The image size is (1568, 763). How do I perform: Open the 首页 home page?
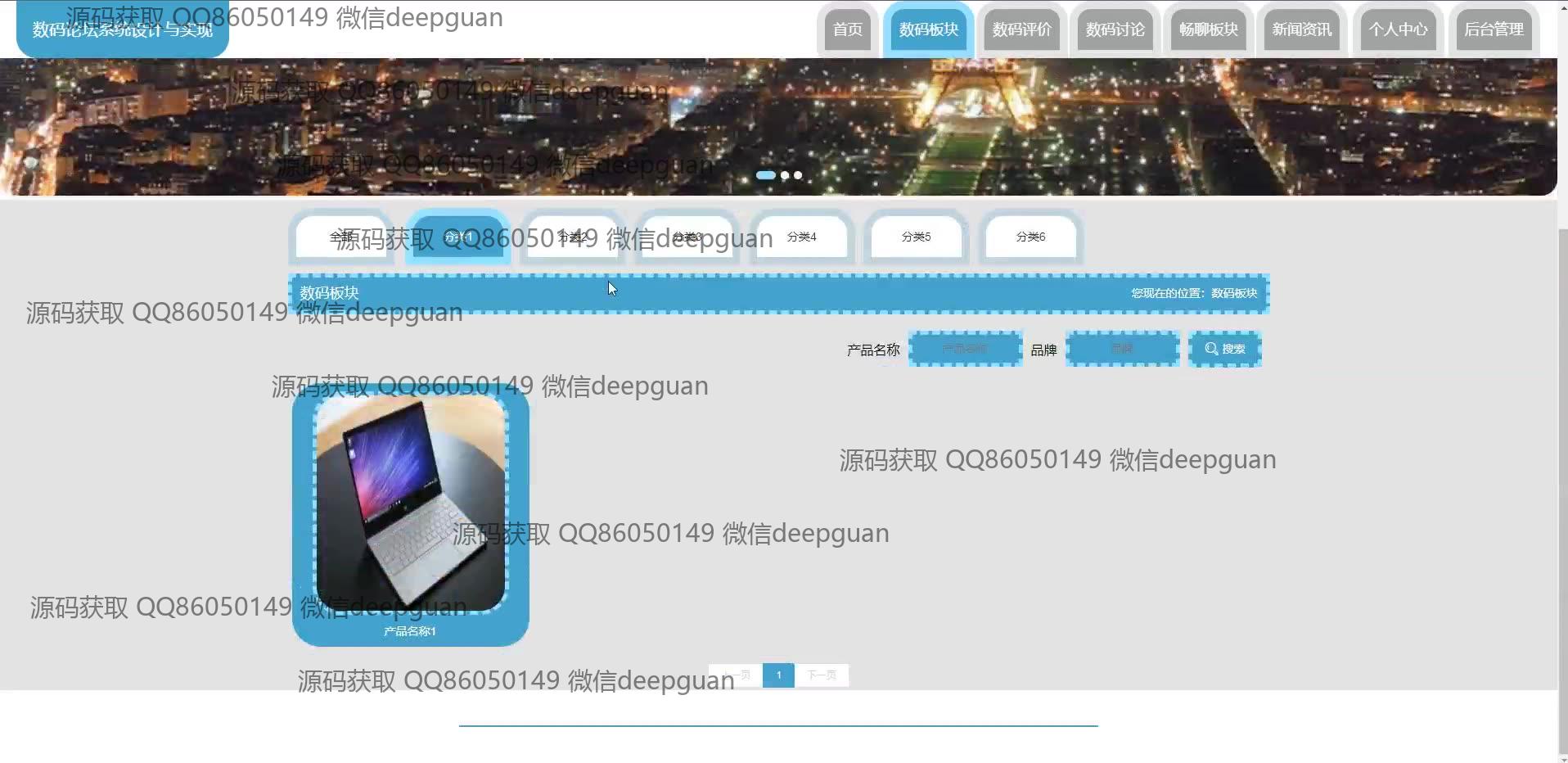pos(847,30)
